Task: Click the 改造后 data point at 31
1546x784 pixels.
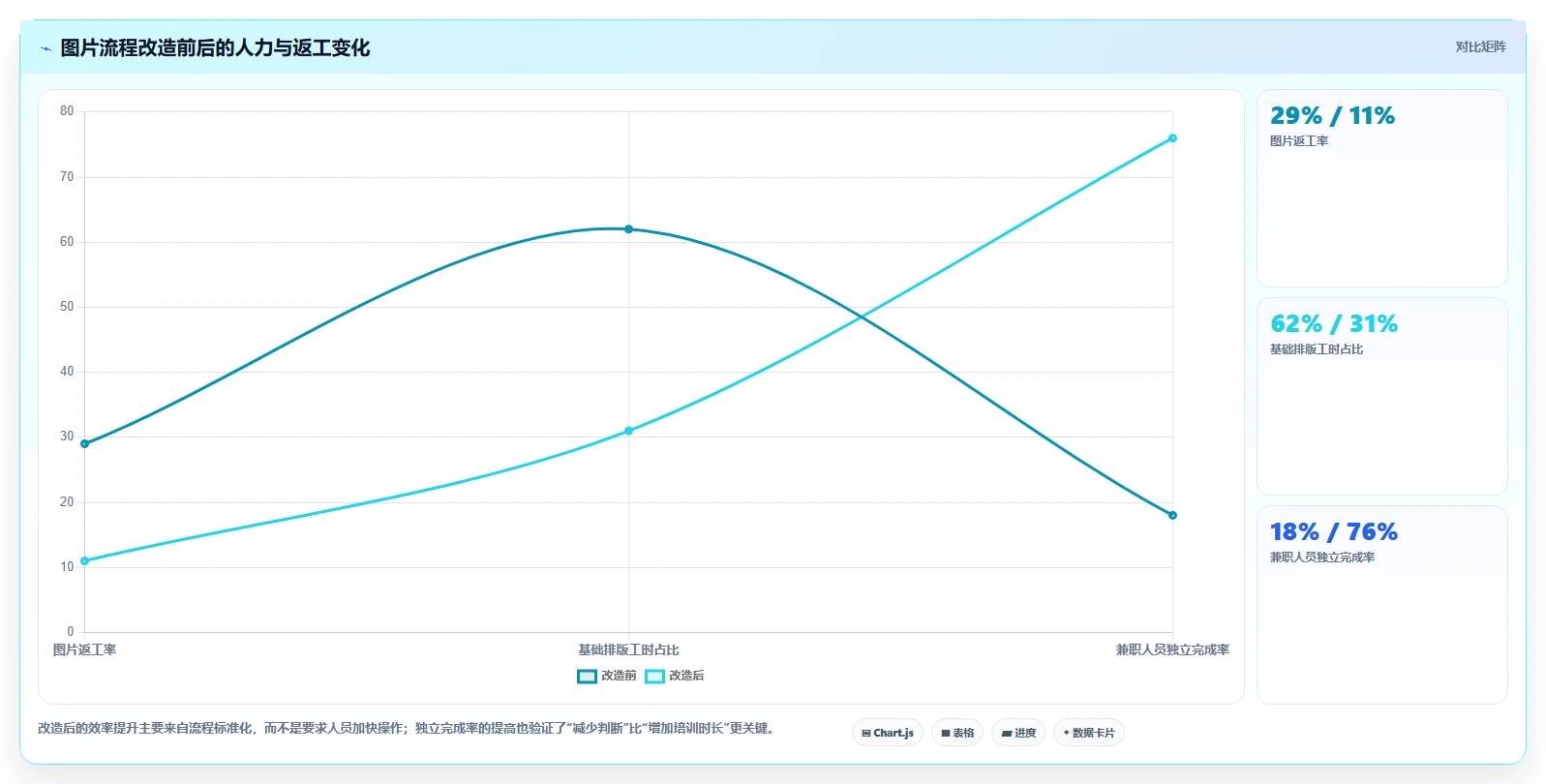Action: [x=628, y=431]
